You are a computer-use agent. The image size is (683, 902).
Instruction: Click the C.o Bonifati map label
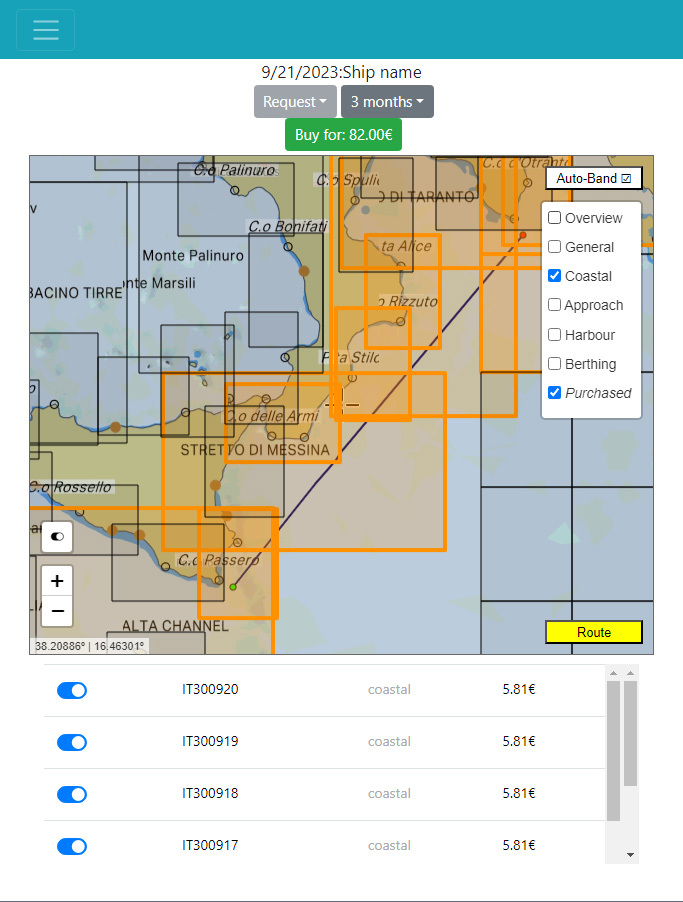point(288,227)
